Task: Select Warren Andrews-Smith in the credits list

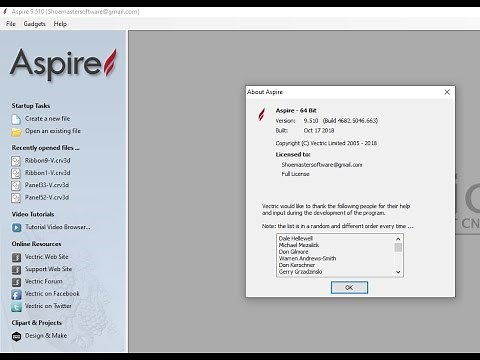Action: 307,258
